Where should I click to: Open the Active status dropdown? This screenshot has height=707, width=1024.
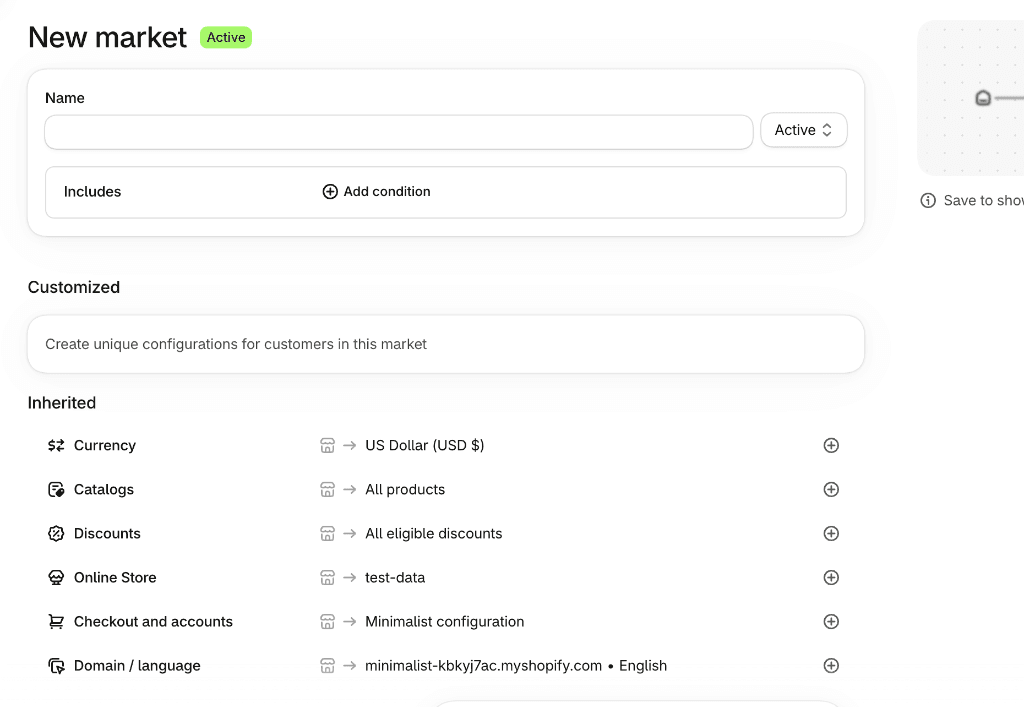coord(803,130)
